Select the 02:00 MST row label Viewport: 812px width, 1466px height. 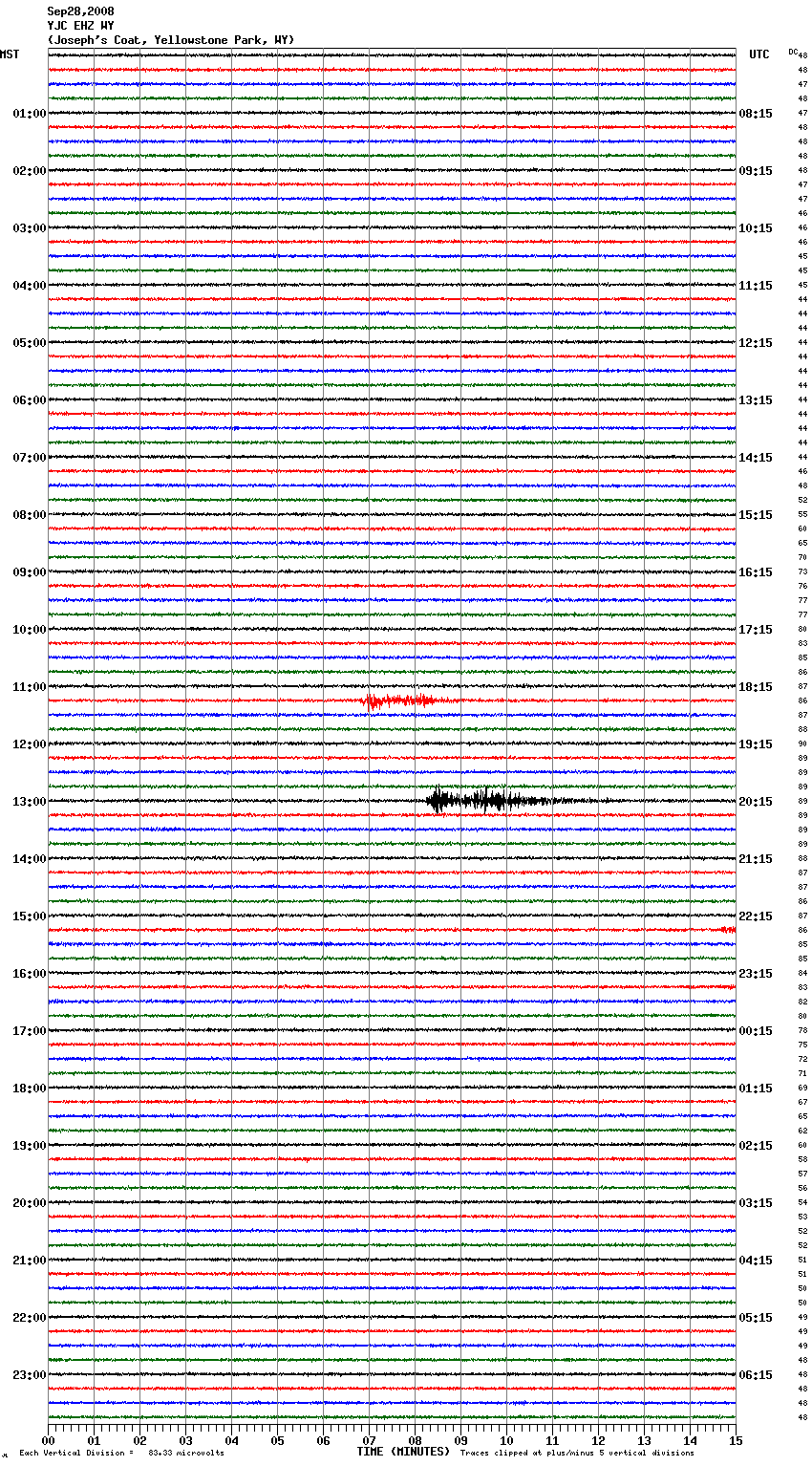(30, 171)
